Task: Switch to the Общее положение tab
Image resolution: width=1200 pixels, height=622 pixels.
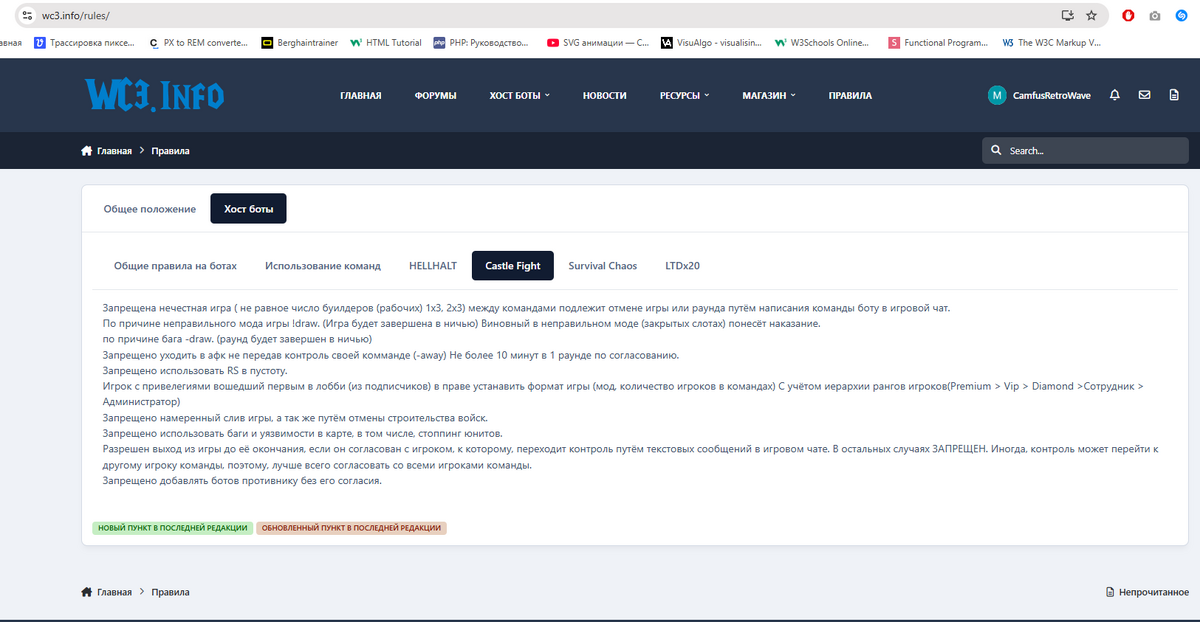Action: (150, 209)
